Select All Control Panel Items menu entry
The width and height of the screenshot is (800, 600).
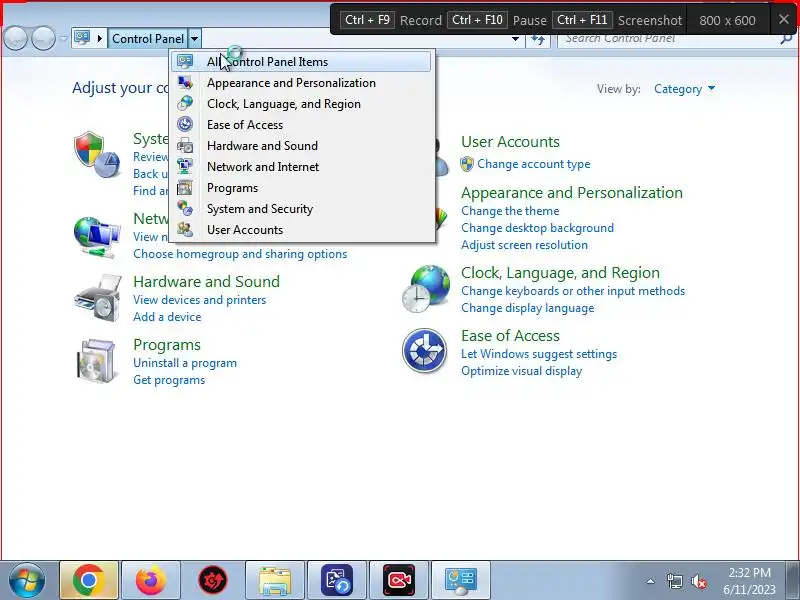[301, 62]
